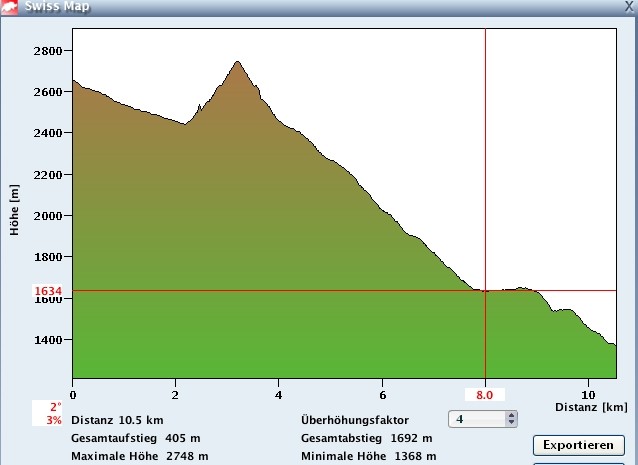This screenshot has width=638, height=465.
Task: Decrease Überhöhungsfaktor with the down arrow
Action: [512, 423]
